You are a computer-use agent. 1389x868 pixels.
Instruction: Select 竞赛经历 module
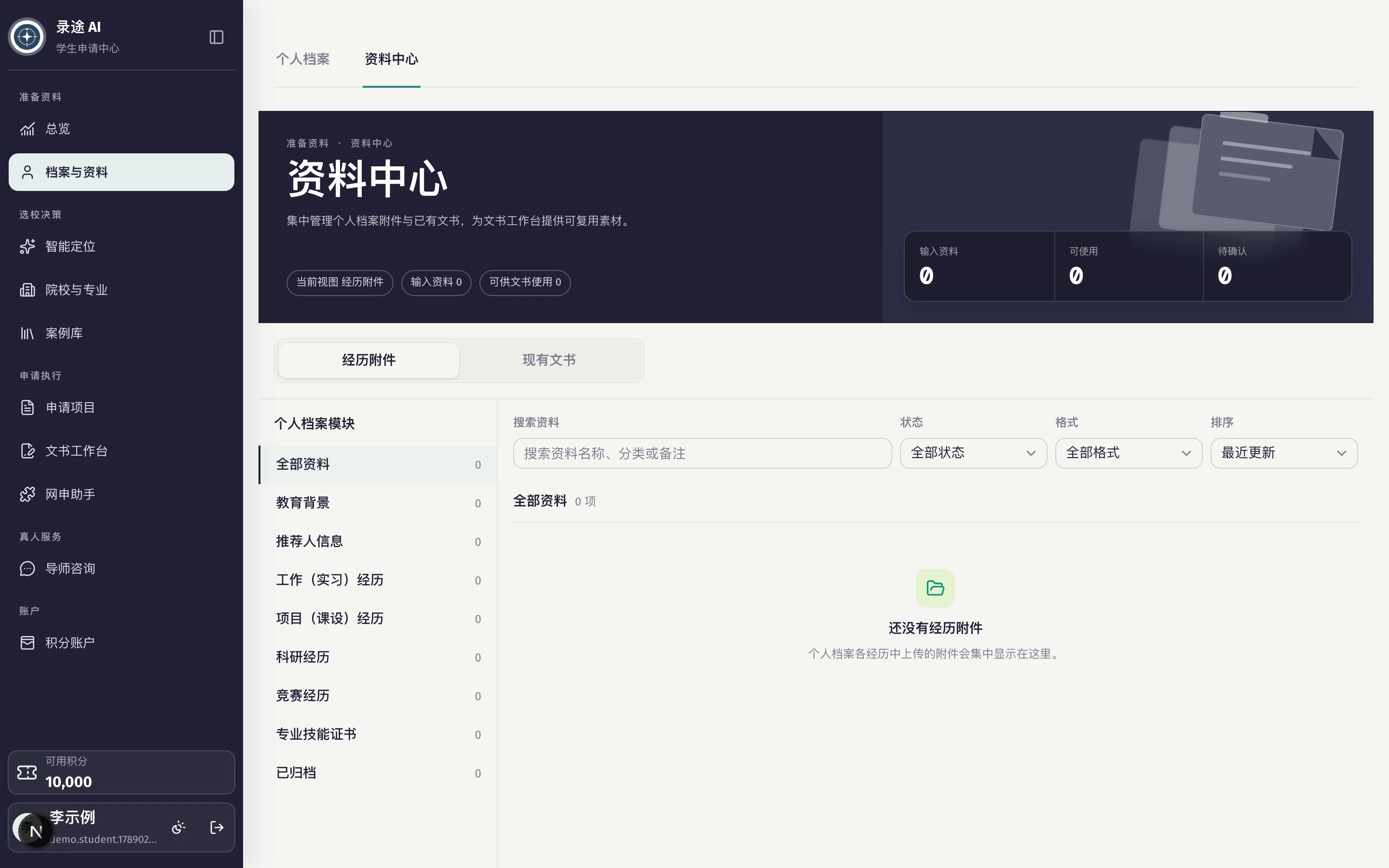378,696
